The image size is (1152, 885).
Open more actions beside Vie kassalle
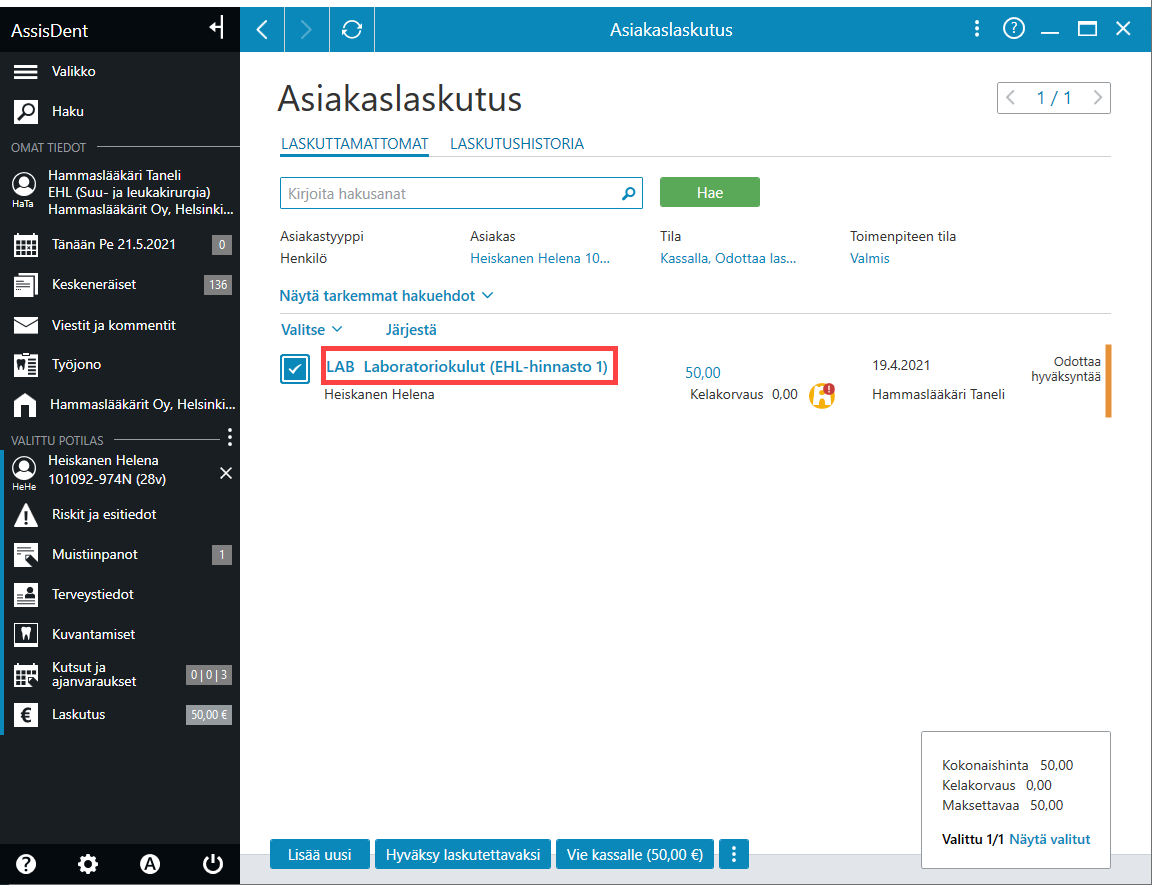coord(733,854)
